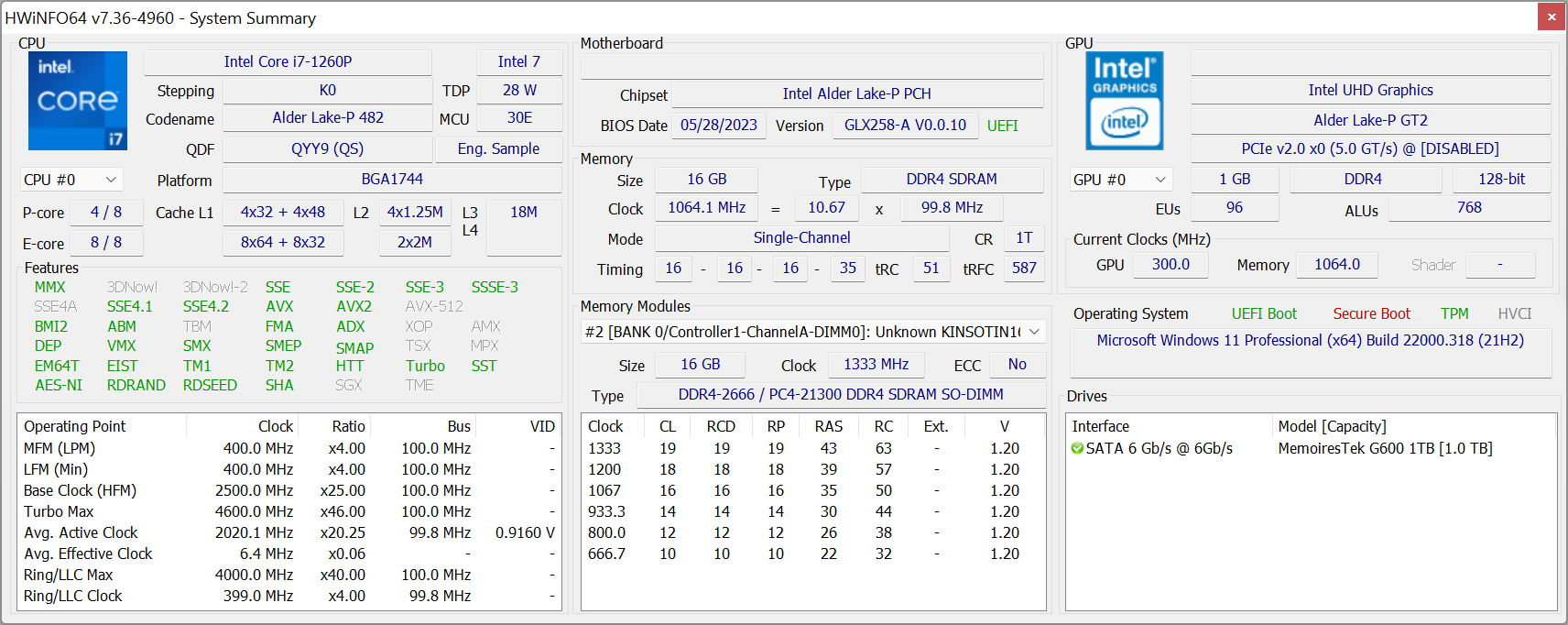
Task: Select the MemoiresTek G600 1TB drive entry
Action: pyautogui.click(x=1385, y=449)
